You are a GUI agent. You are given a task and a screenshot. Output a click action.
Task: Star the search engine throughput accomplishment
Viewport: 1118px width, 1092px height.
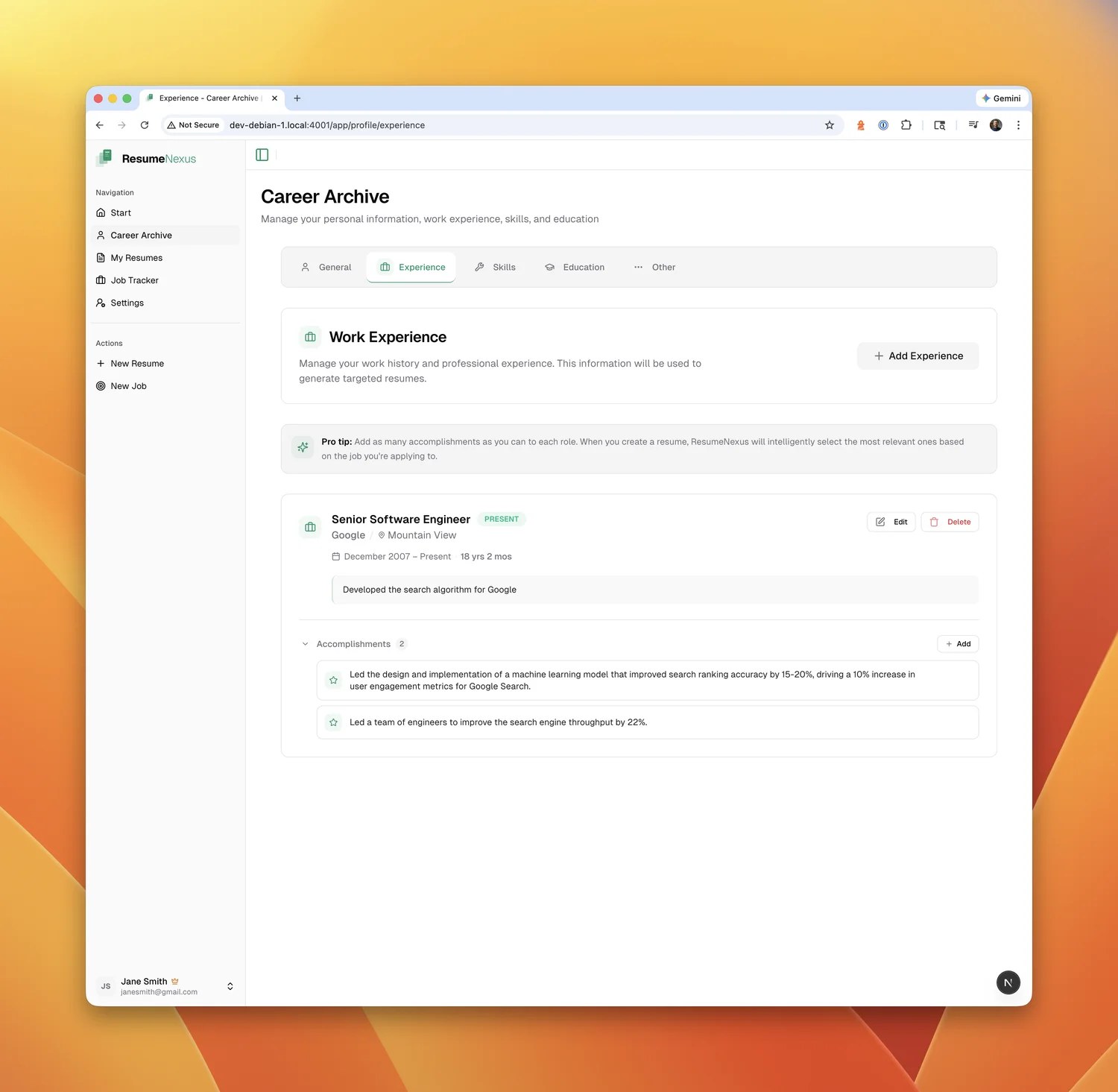[333, 722]
